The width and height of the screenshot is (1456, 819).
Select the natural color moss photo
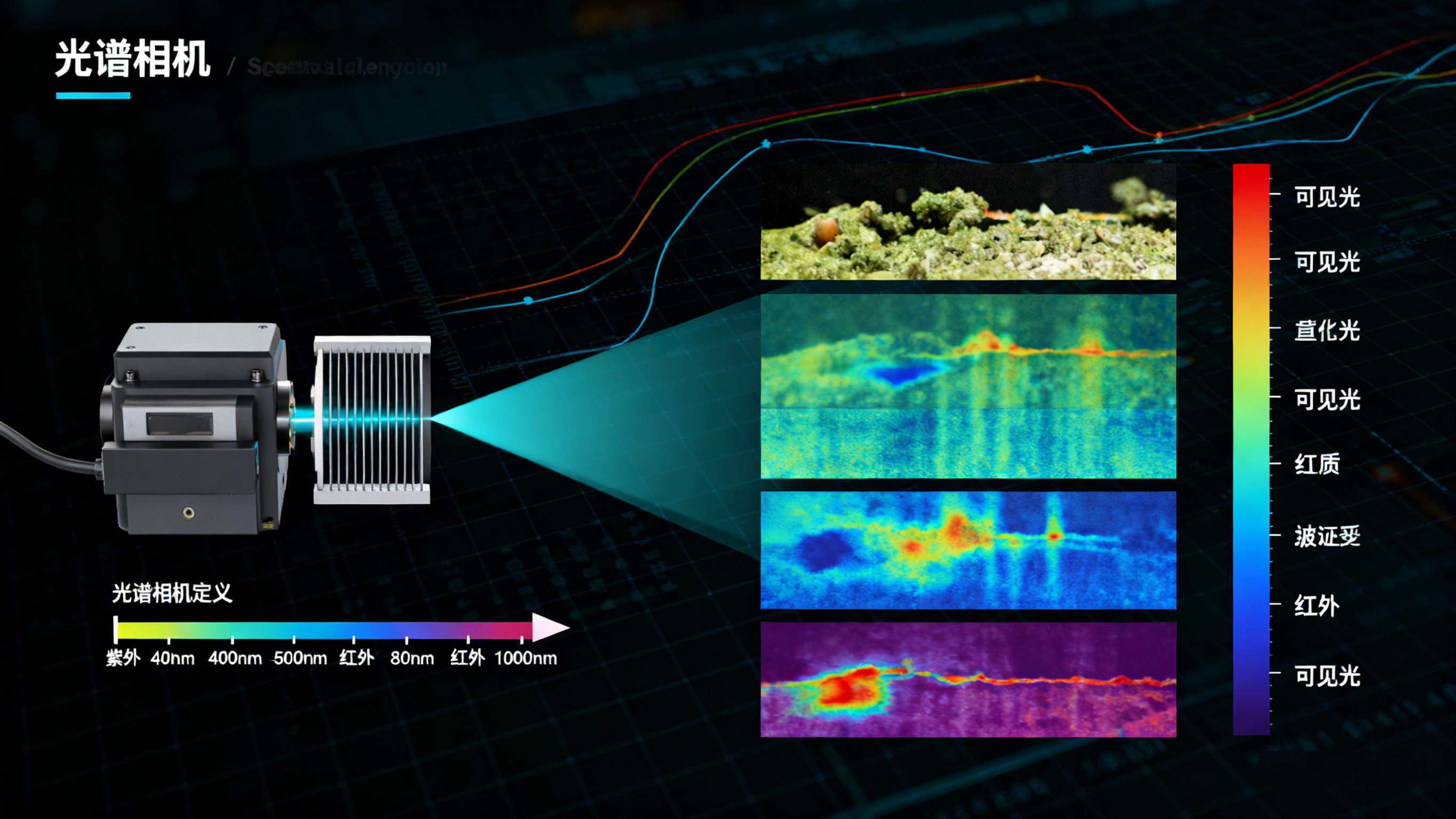pyautogui.click(x=967, y=222)
